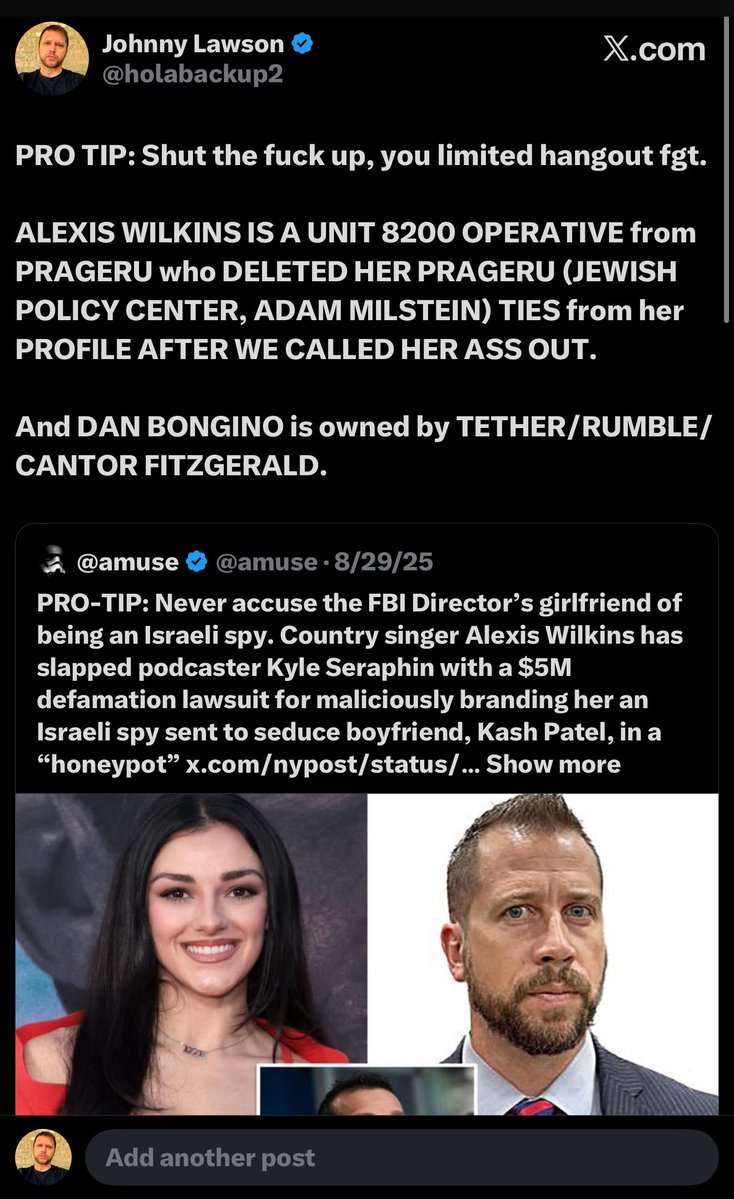Click the blue verified badge beside Johnny Lawson
This screenshot has width=734, height=1199.
point(303,44)
